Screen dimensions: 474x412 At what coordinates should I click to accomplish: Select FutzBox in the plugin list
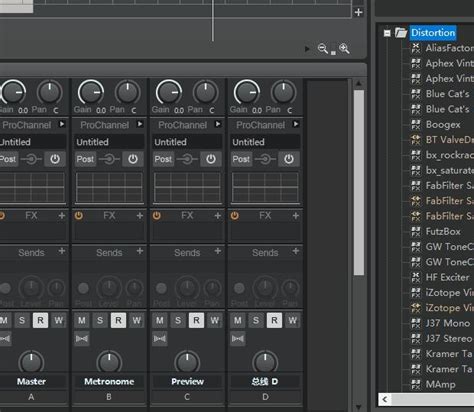click(x=443, y=231)
